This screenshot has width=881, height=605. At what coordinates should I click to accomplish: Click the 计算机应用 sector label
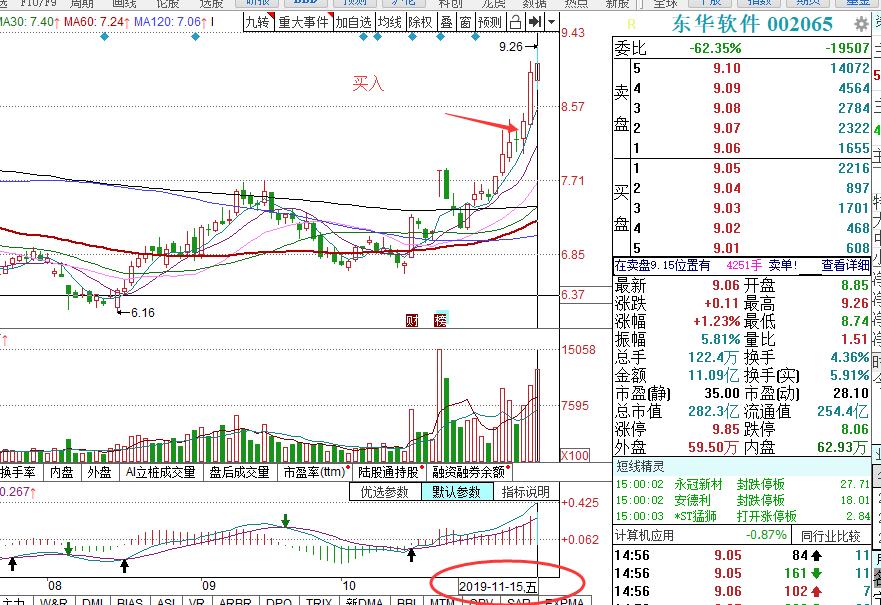644,536
